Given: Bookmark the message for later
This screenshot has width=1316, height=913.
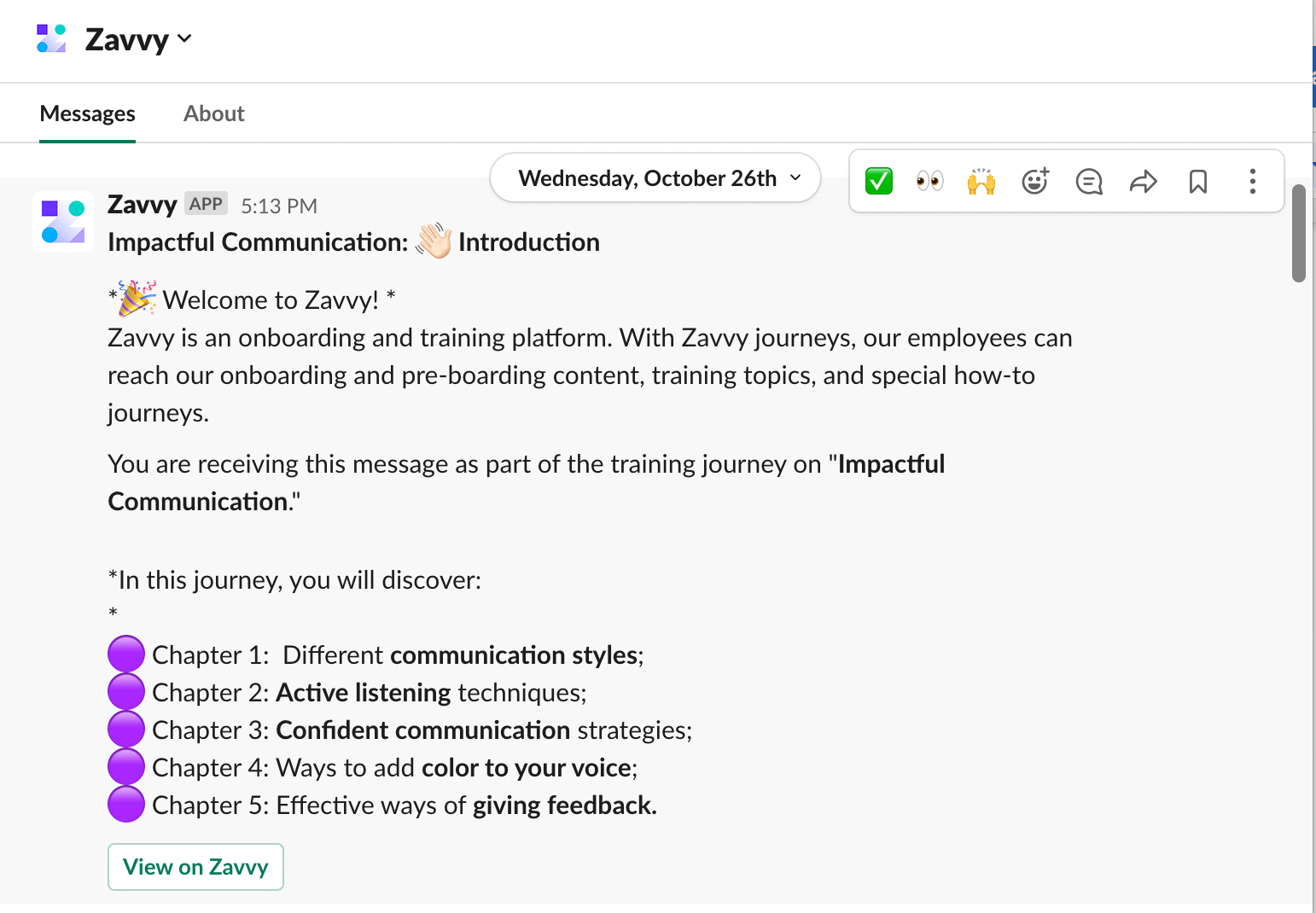Looking at the screenshot, I should coord(1198,181).
